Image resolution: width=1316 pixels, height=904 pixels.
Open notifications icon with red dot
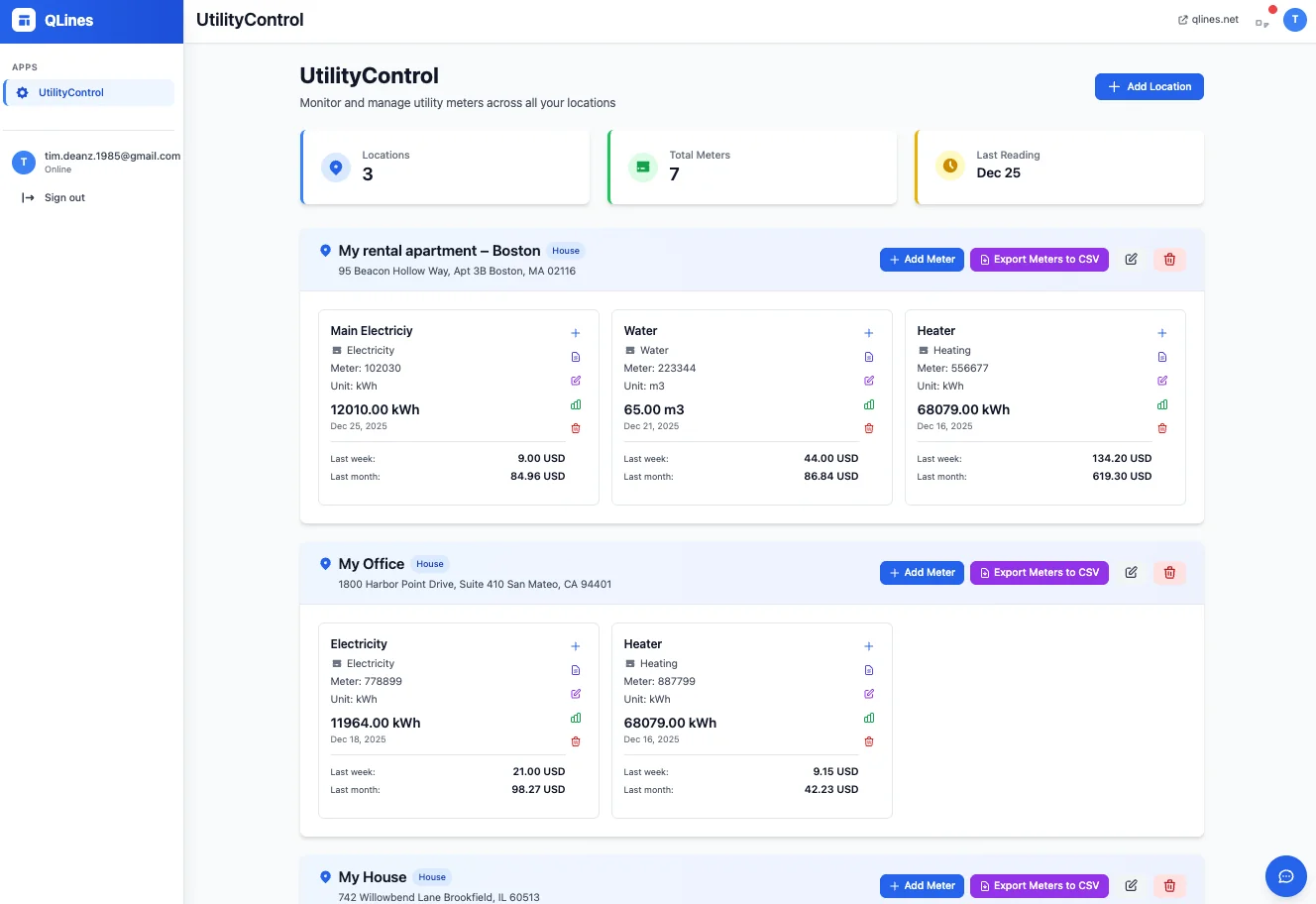tap(1262, 20)
